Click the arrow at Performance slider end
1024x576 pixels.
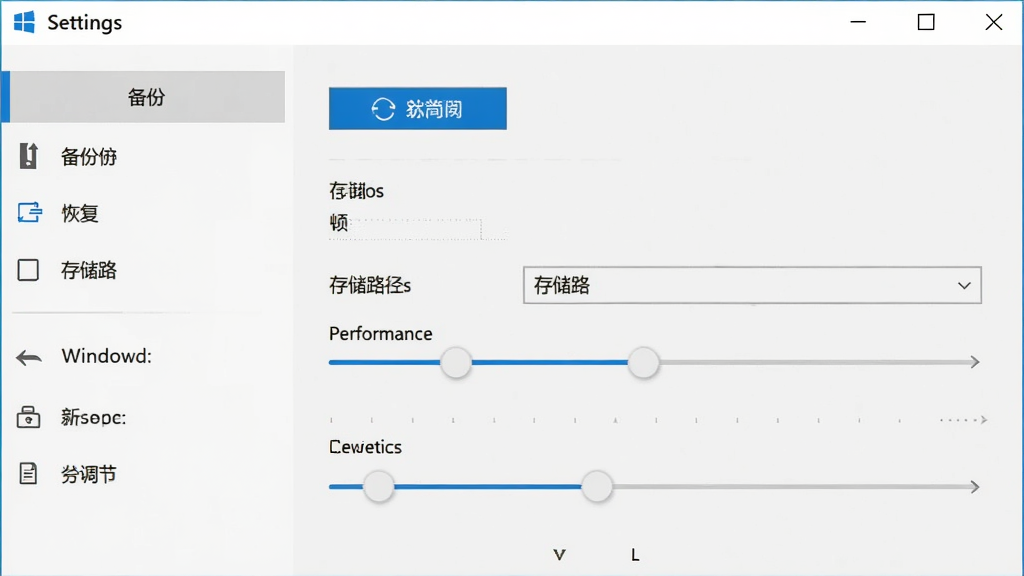point(974,362)
